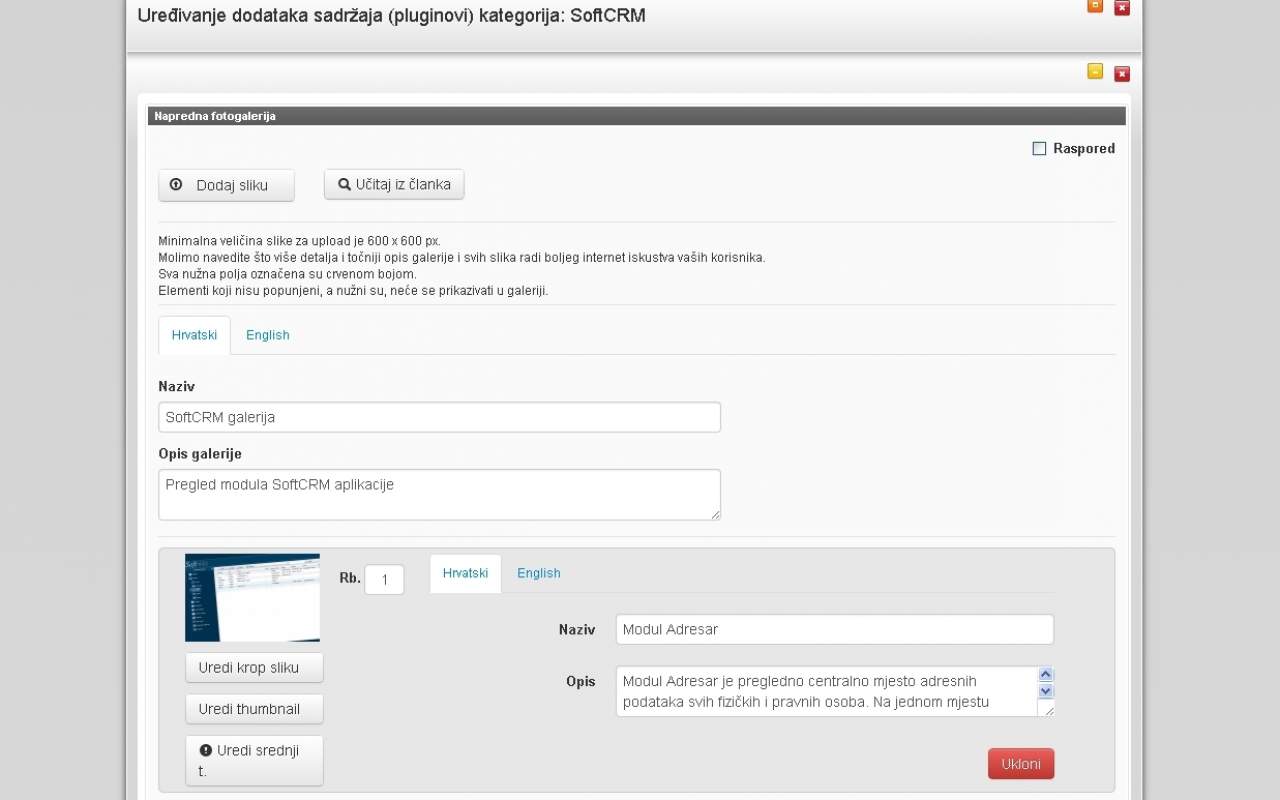The height and width of the screenshot is (800, 1280).
Task: Click the Uredi thumbnail button
Action: coord(254,709)
